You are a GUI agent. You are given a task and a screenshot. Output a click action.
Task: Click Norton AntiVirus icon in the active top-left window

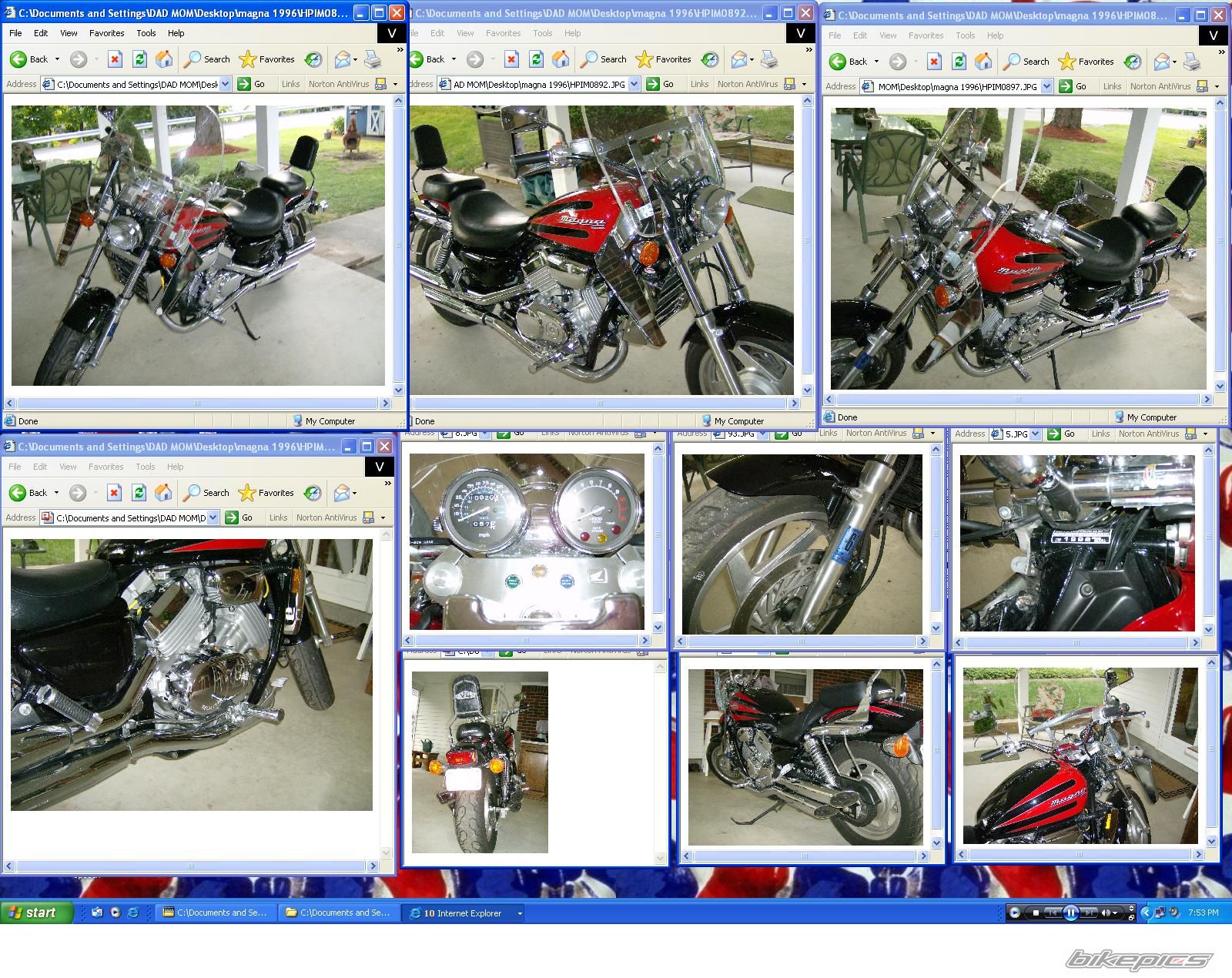click(x=380, y=84)
